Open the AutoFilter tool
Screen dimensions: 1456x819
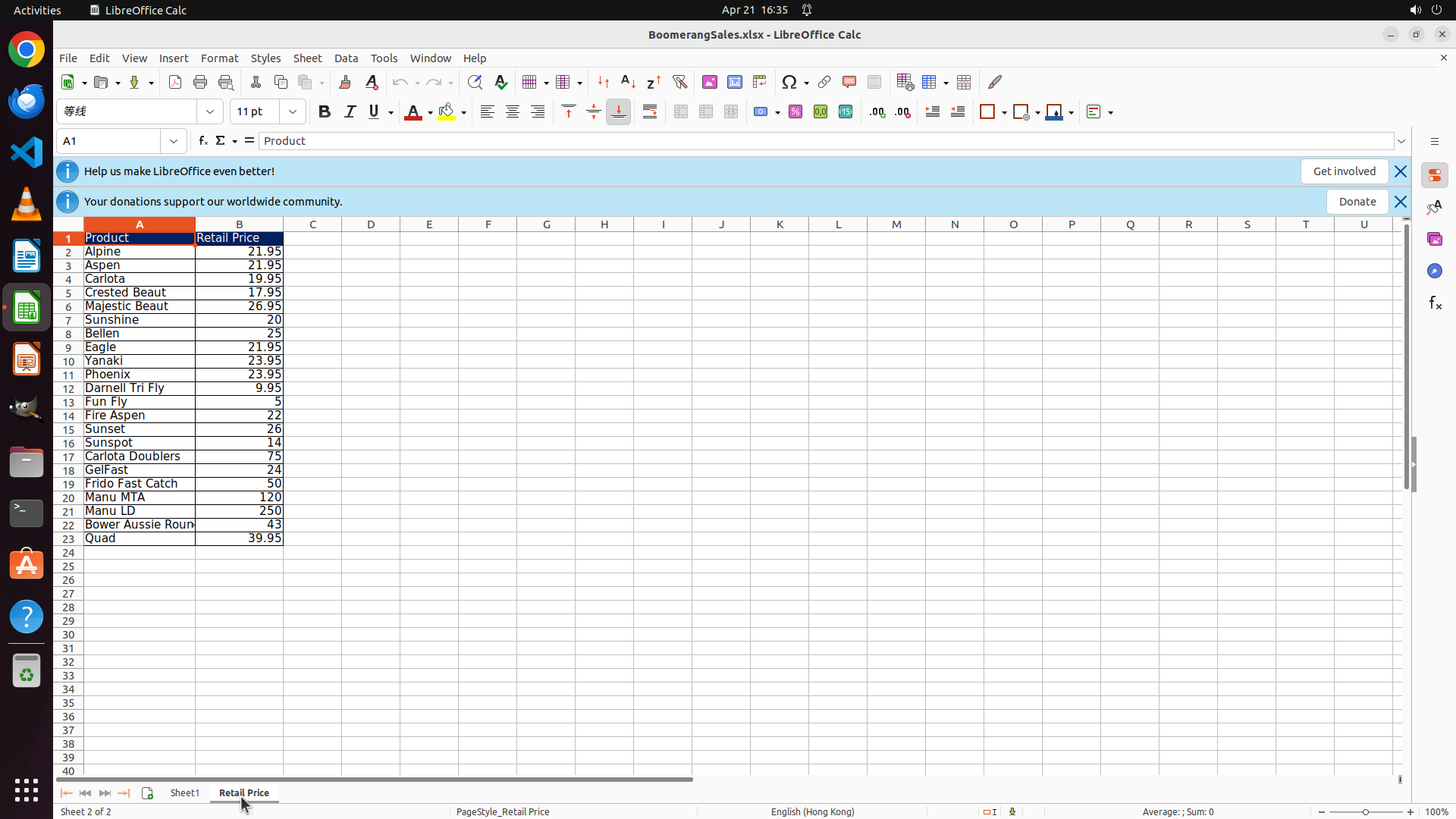(x=679, y=83)
